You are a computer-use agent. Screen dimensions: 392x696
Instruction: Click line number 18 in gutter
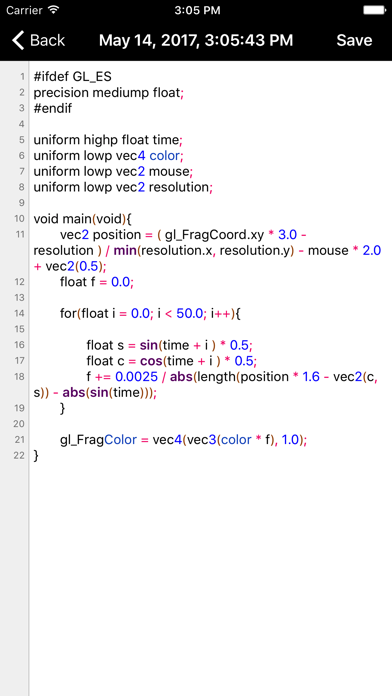point(20,377)
